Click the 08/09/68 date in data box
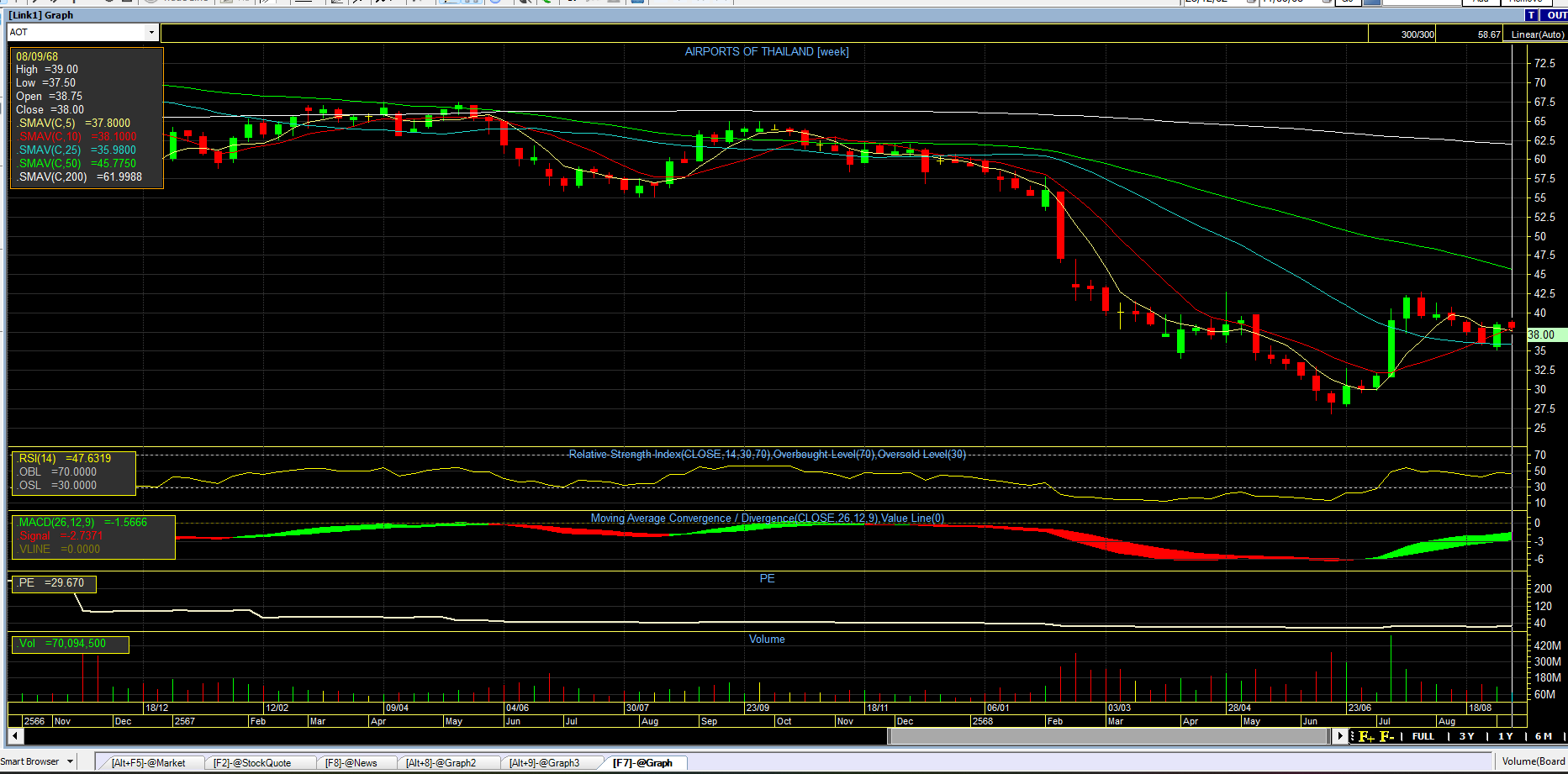 point(37,56)
